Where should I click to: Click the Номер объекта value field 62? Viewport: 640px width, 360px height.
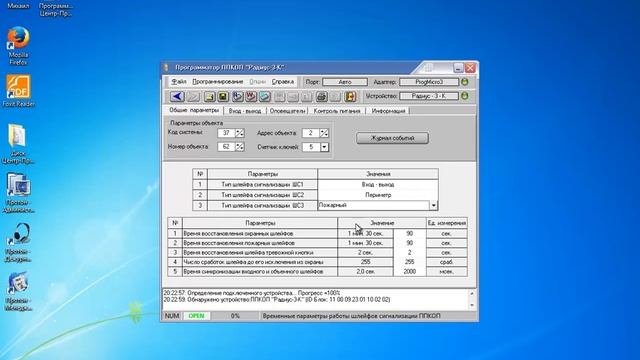coord(227,147)
